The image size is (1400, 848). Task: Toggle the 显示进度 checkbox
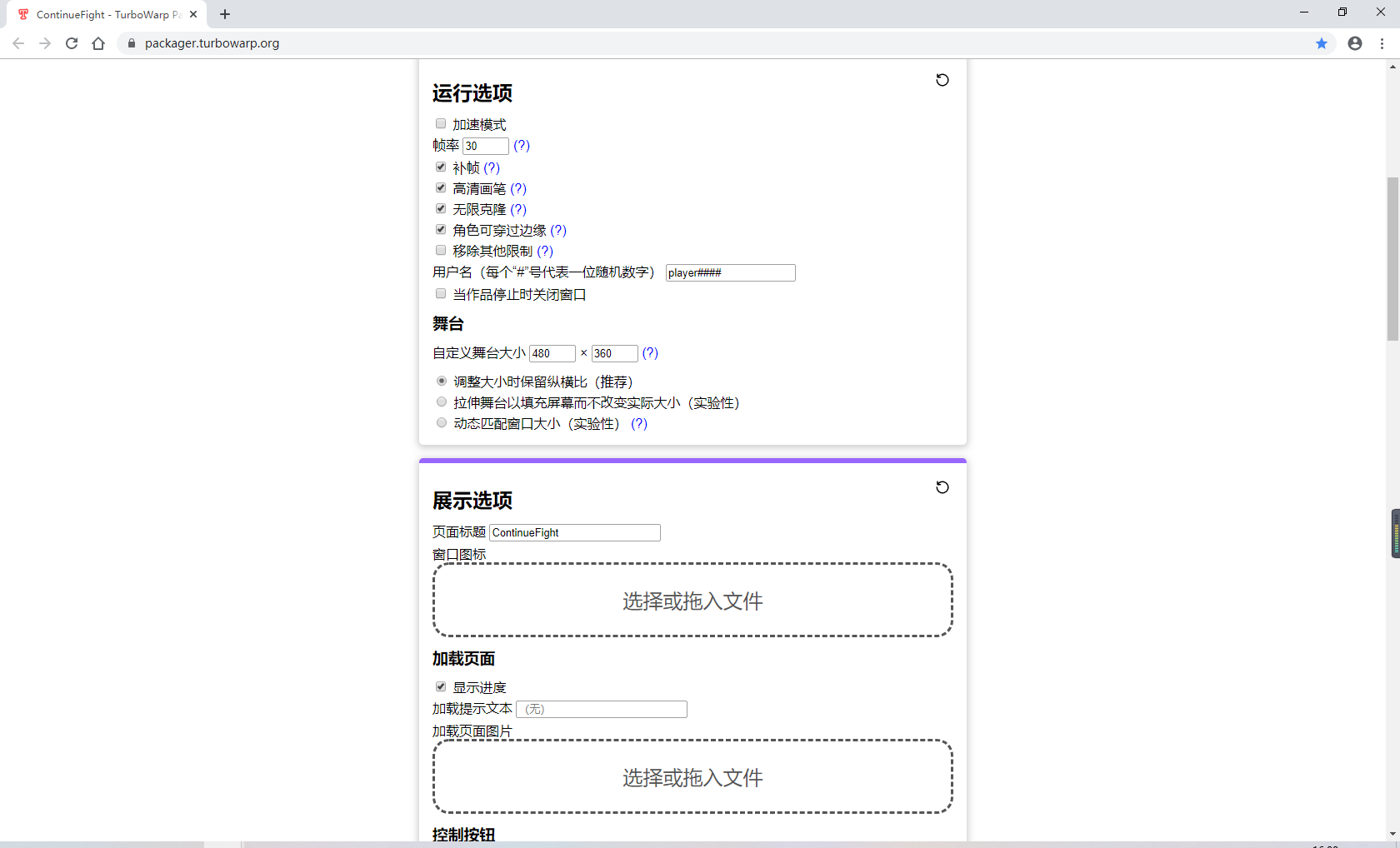pyautogui.click(x=441, y=687)
